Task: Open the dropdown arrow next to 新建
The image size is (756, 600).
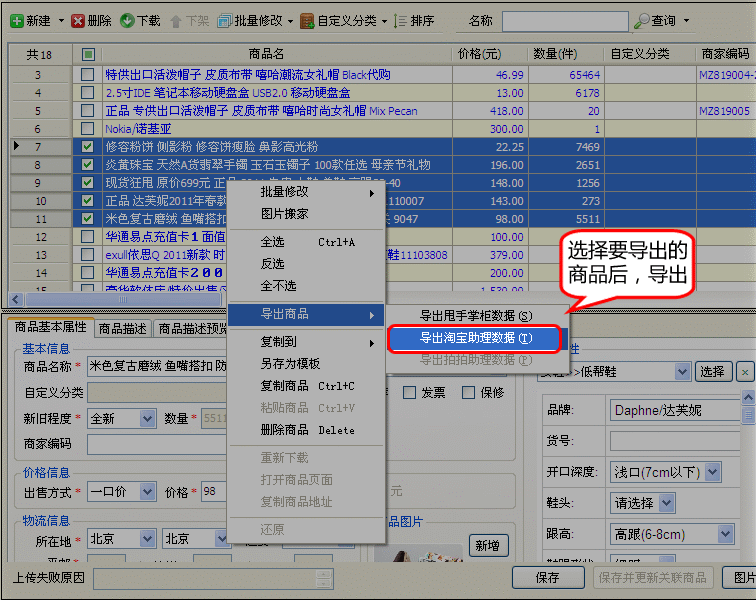Action: (61, 21)
